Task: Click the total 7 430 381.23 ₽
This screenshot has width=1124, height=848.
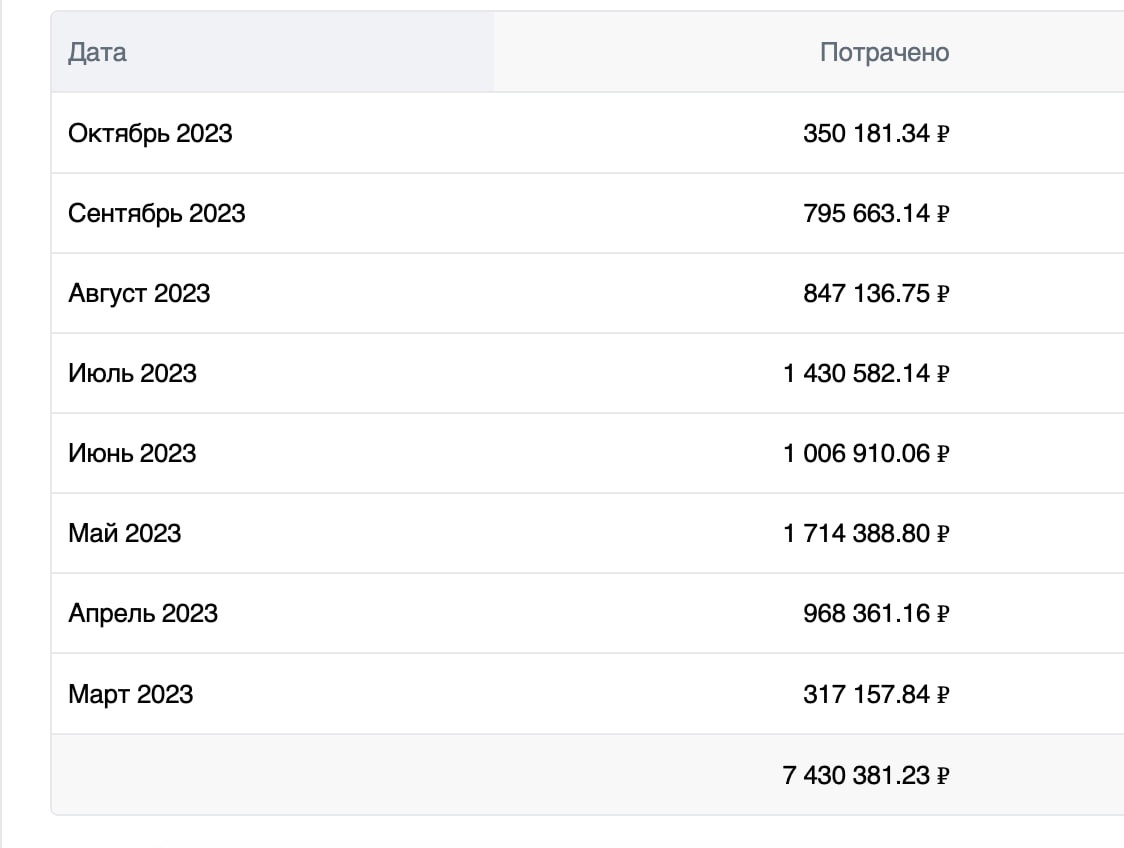Action: pos(866,775)
